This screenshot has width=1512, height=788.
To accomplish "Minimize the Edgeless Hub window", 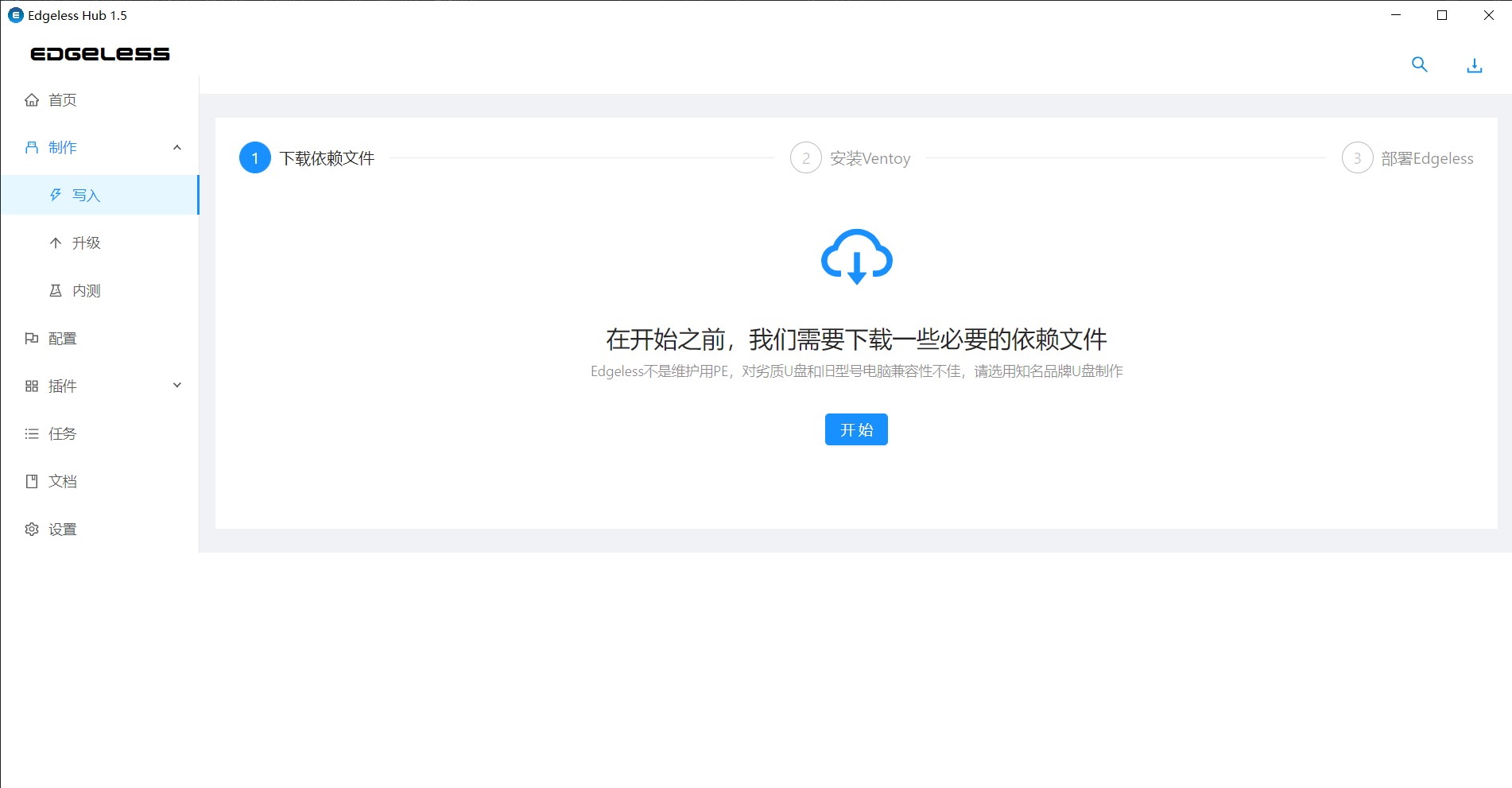I will [1396, 15].
